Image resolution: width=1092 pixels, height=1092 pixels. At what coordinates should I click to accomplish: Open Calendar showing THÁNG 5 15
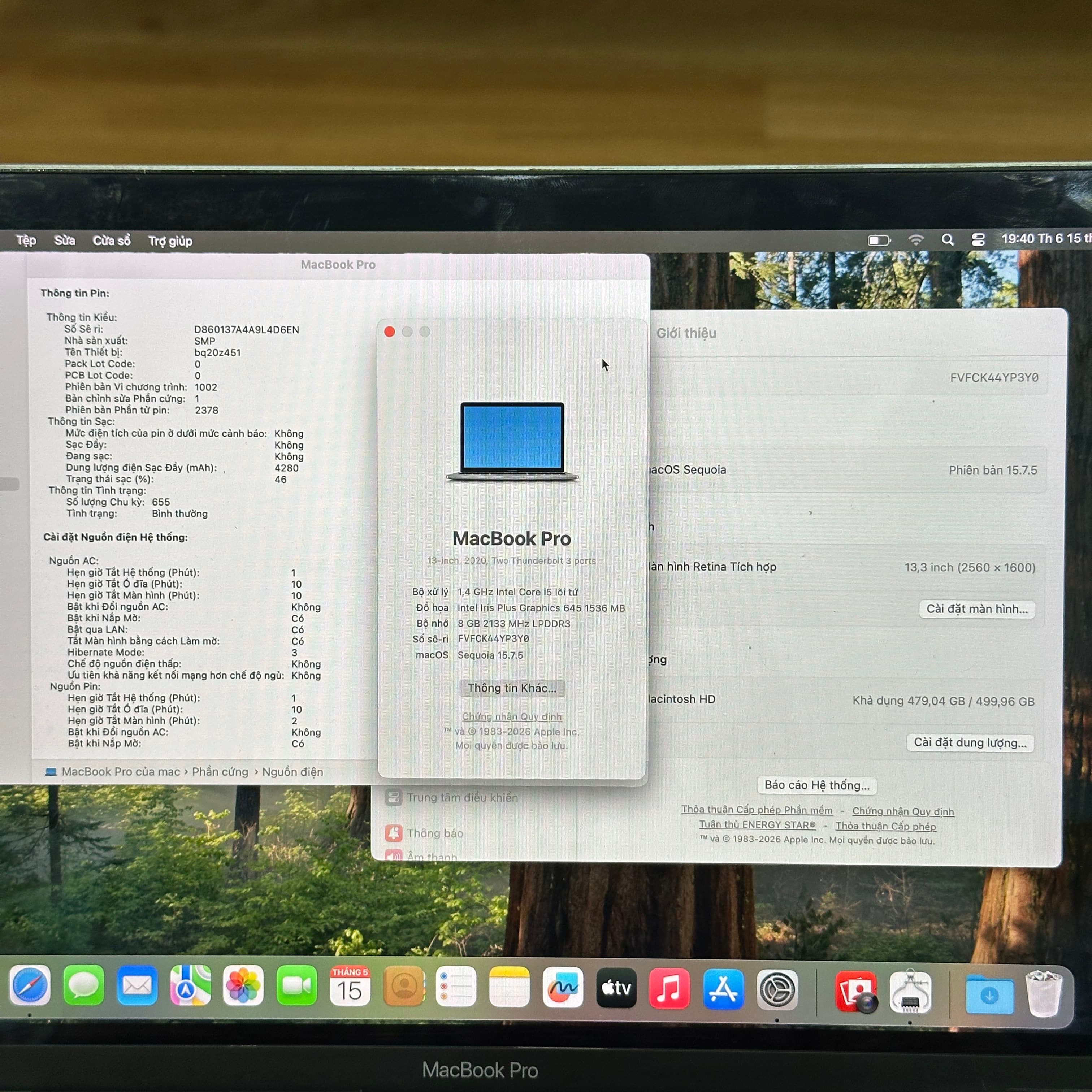(x=350, y=986)
